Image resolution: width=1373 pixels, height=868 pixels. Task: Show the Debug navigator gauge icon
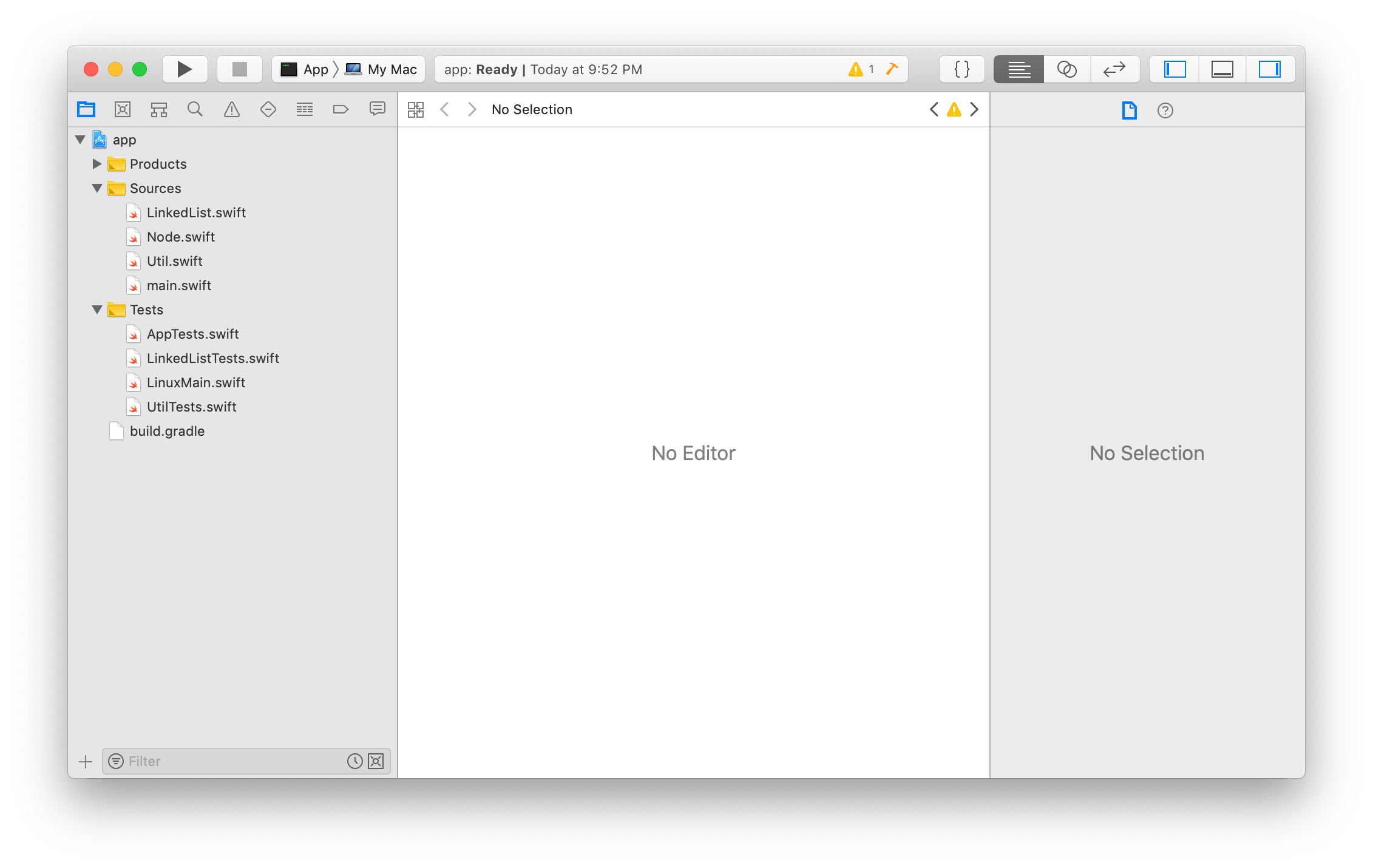[304, 109]
